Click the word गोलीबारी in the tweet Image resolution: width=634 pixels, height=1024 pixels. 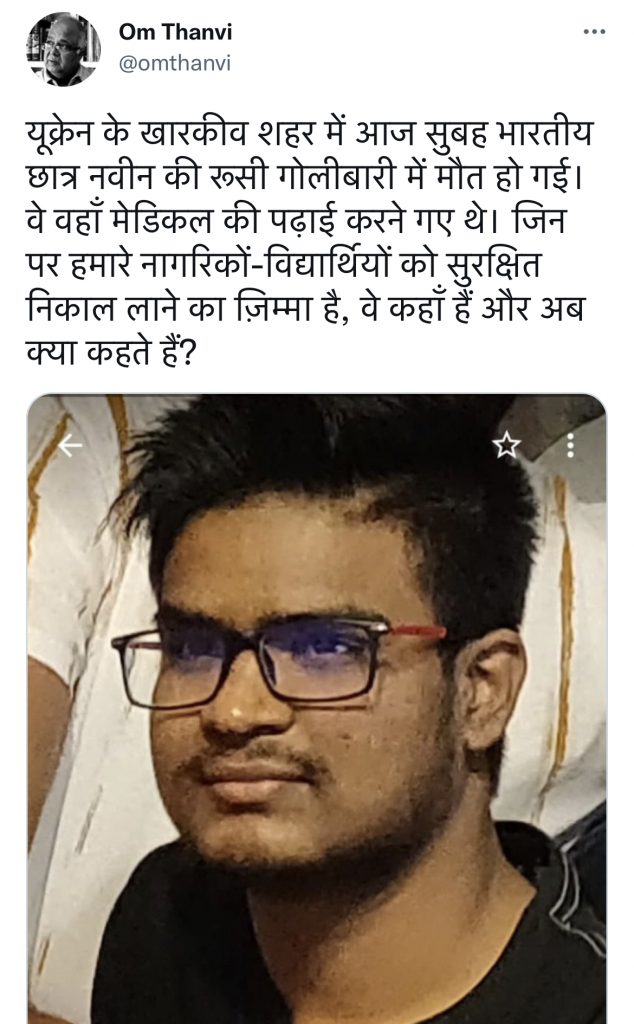pyautogui.click(x=337, y=177)
